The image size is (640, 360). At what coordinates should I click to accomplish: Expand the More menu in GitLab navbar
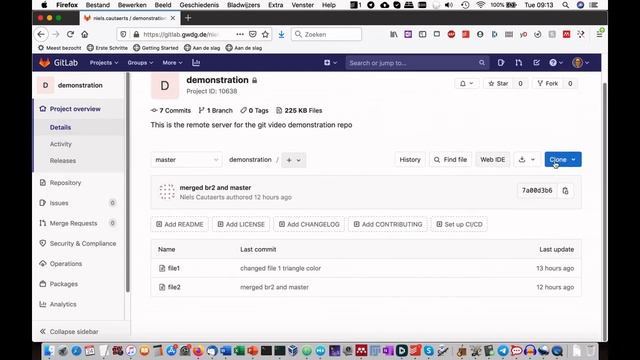coord(172,63)
